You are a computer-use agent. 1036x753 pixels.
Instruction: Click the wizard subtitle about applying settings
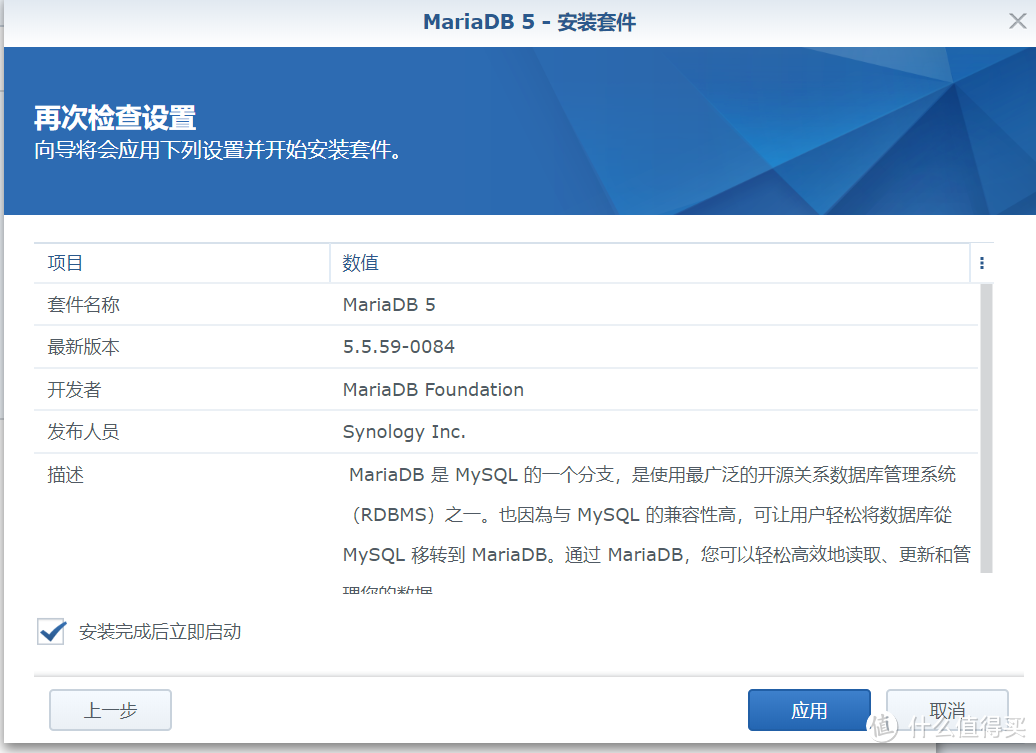click(x=218, y=150)
